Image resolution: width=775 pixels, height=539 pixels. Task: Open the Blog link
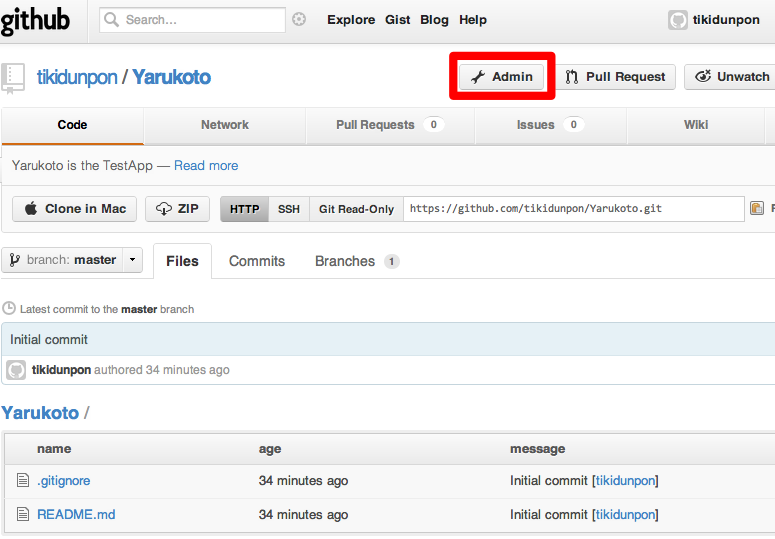(434, 20)
